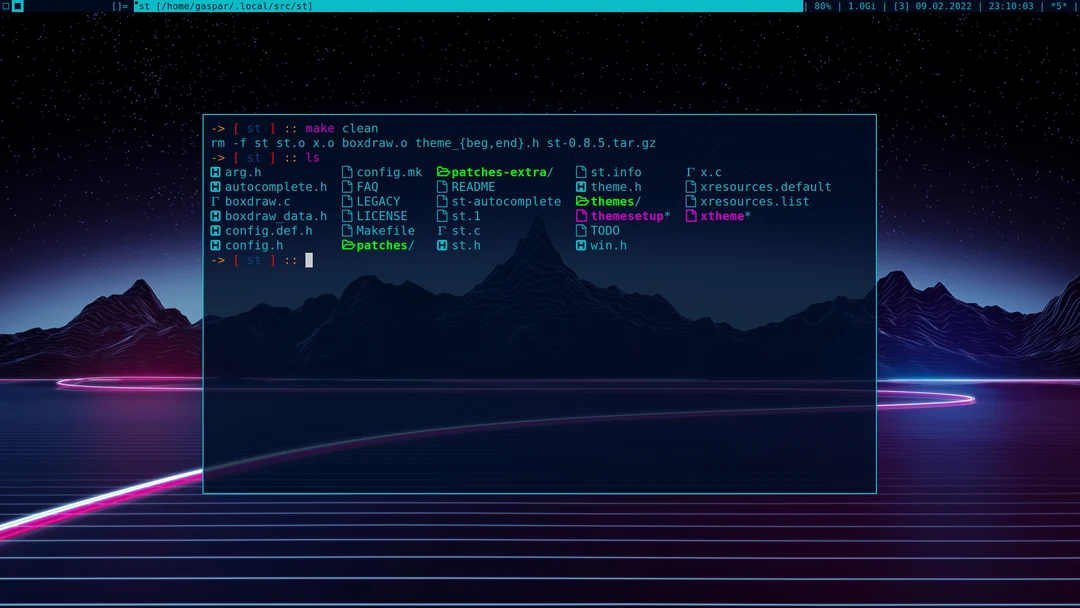Screen dimensions: 1080x608
Task: Click the layout symbol []= in the status bar
Action: point(120,6)
